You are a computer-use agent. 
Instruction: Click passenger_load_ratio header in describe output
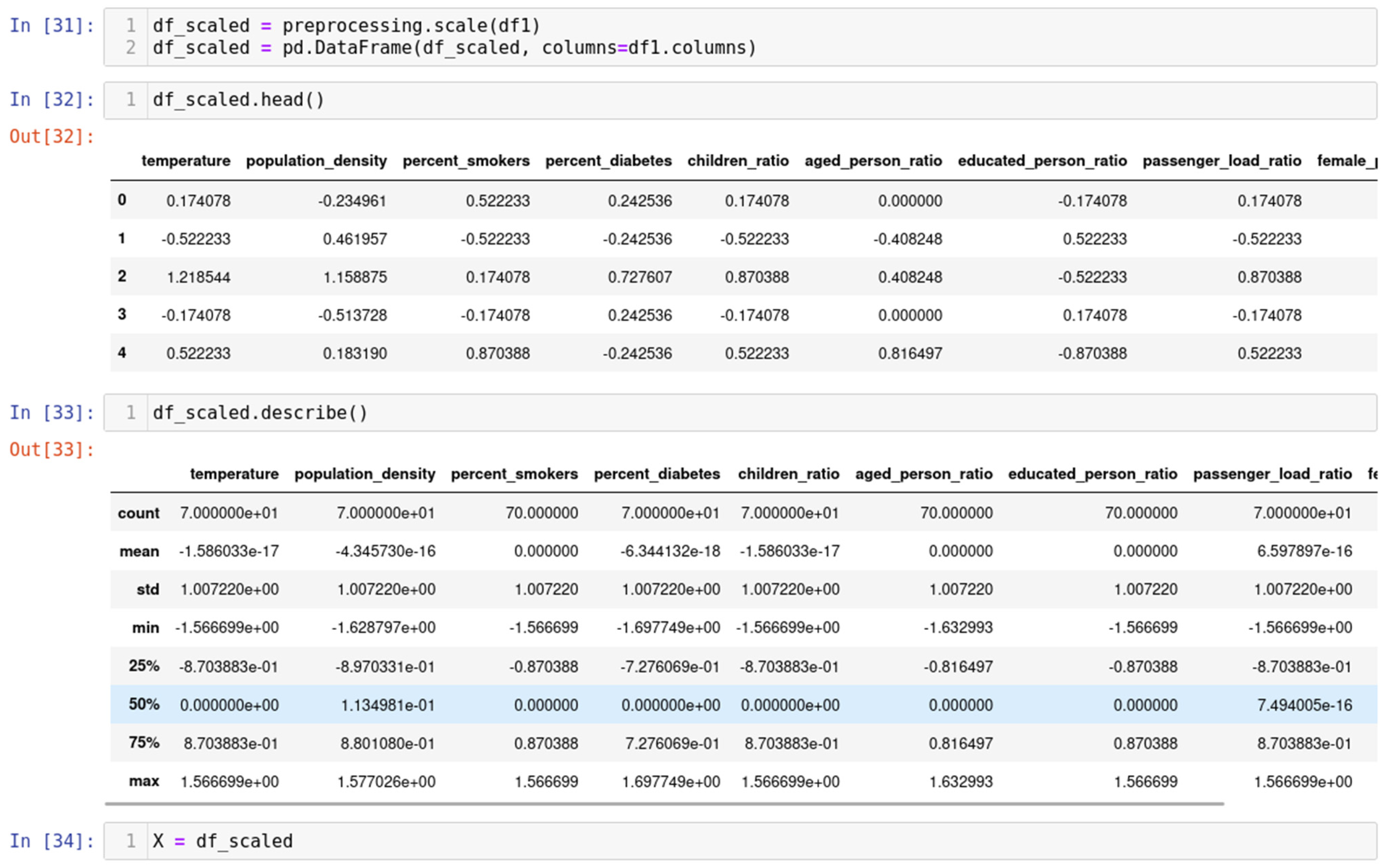pyautogui.click(x=1272, y=474)
